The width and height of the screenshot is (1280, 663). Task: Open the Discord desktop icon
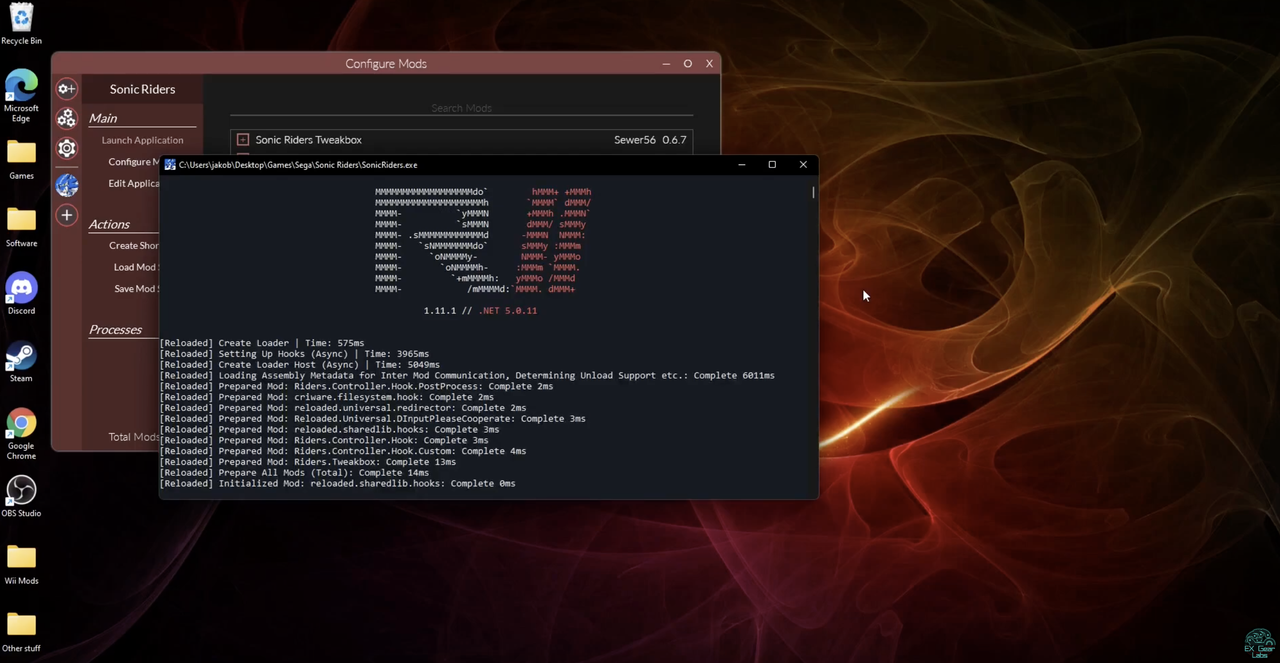point(21,294)
